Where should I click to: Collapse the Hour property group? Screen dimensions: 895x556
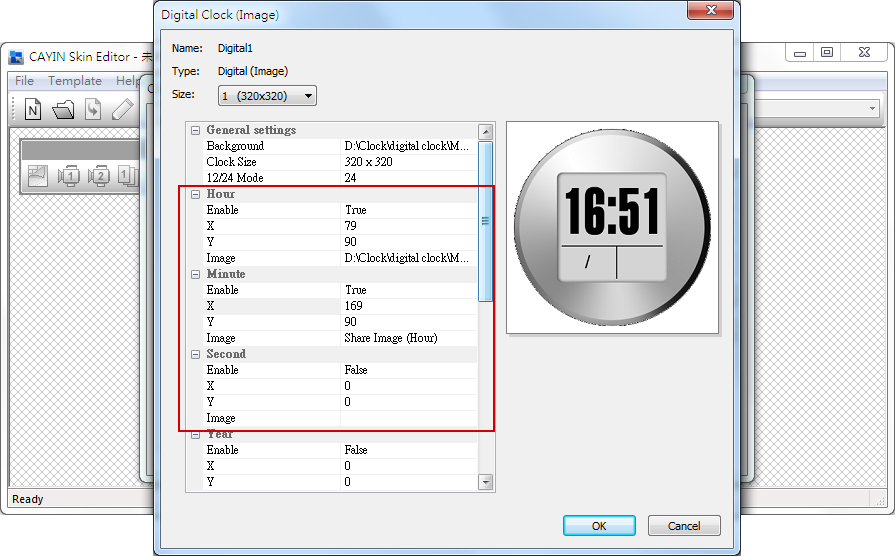click(x=195, y=194)
